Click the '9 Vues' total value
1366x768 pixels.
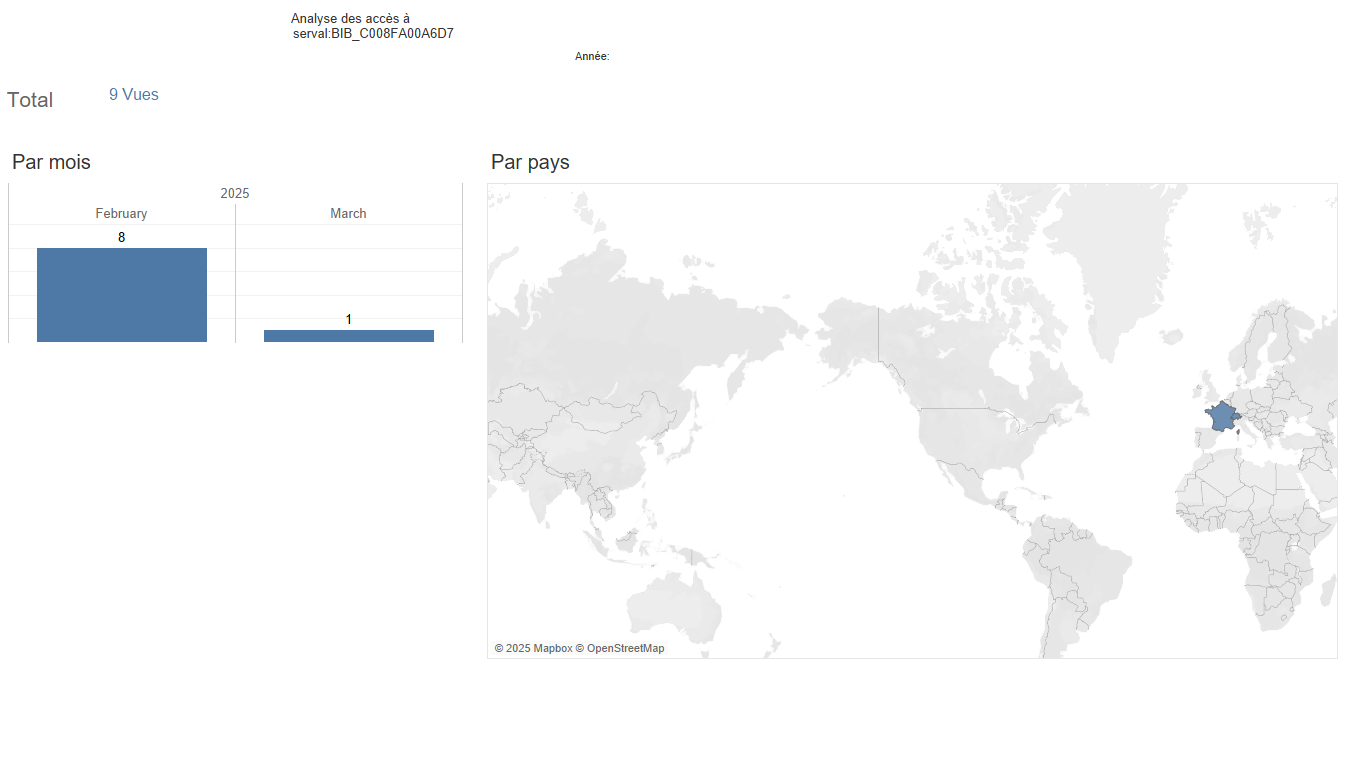(x=134, y=95)
